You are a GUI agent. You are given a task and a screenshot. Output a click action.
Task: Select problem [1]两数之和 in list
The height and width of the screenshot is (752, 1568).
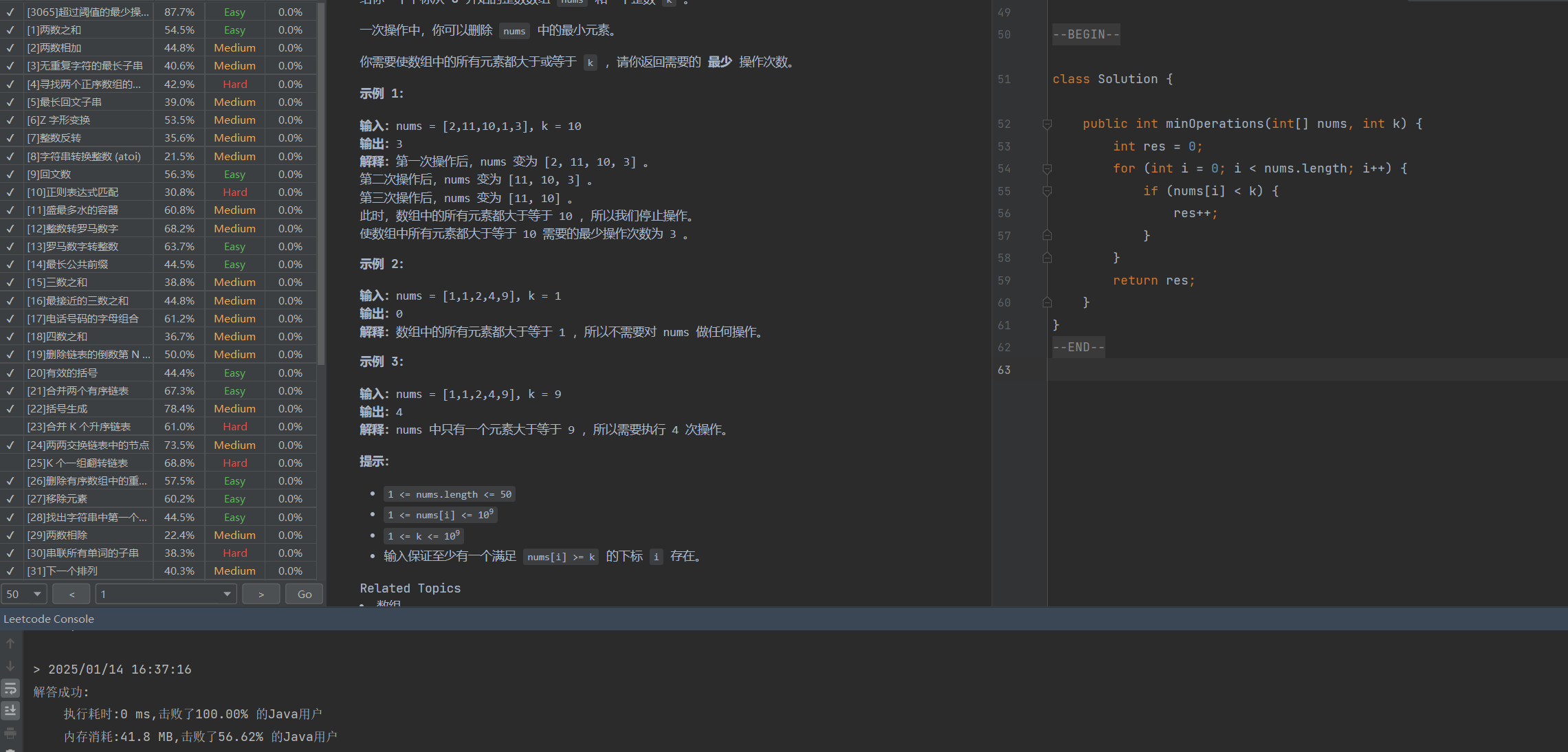tap(54, 30)
